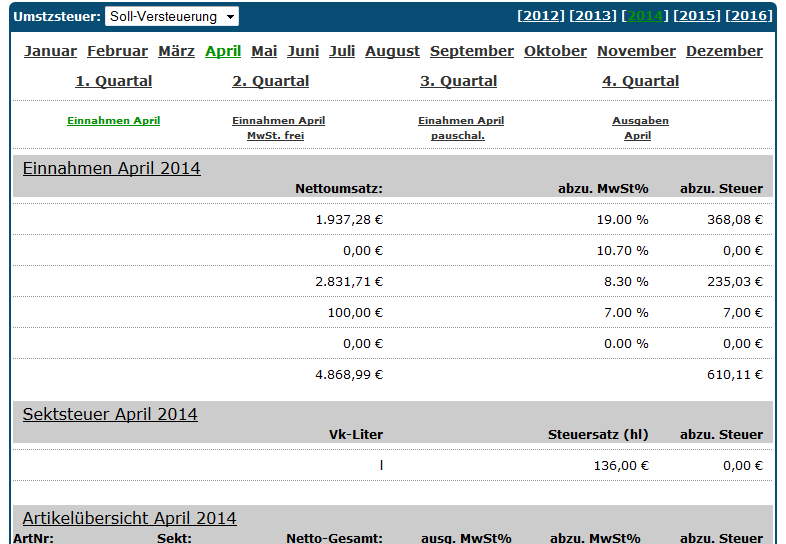
Task: Open the Februar month tab
Action: point(117,51)
